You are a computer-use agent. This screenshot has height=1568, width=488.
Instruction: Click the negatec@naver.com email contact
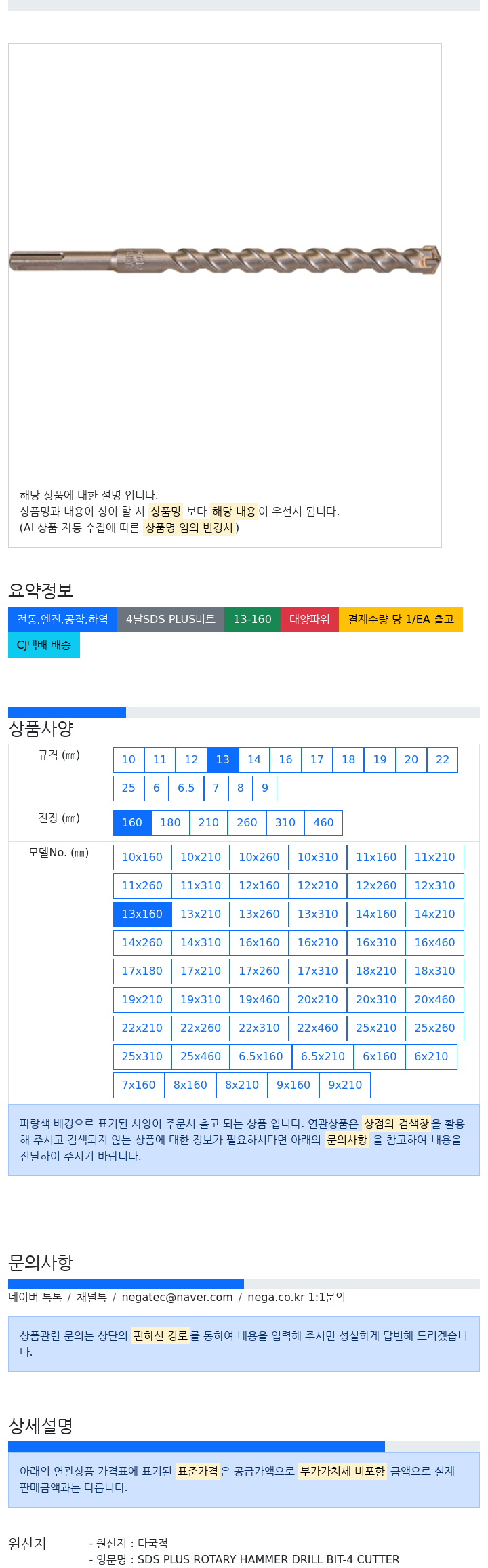tap(177, 1297)
